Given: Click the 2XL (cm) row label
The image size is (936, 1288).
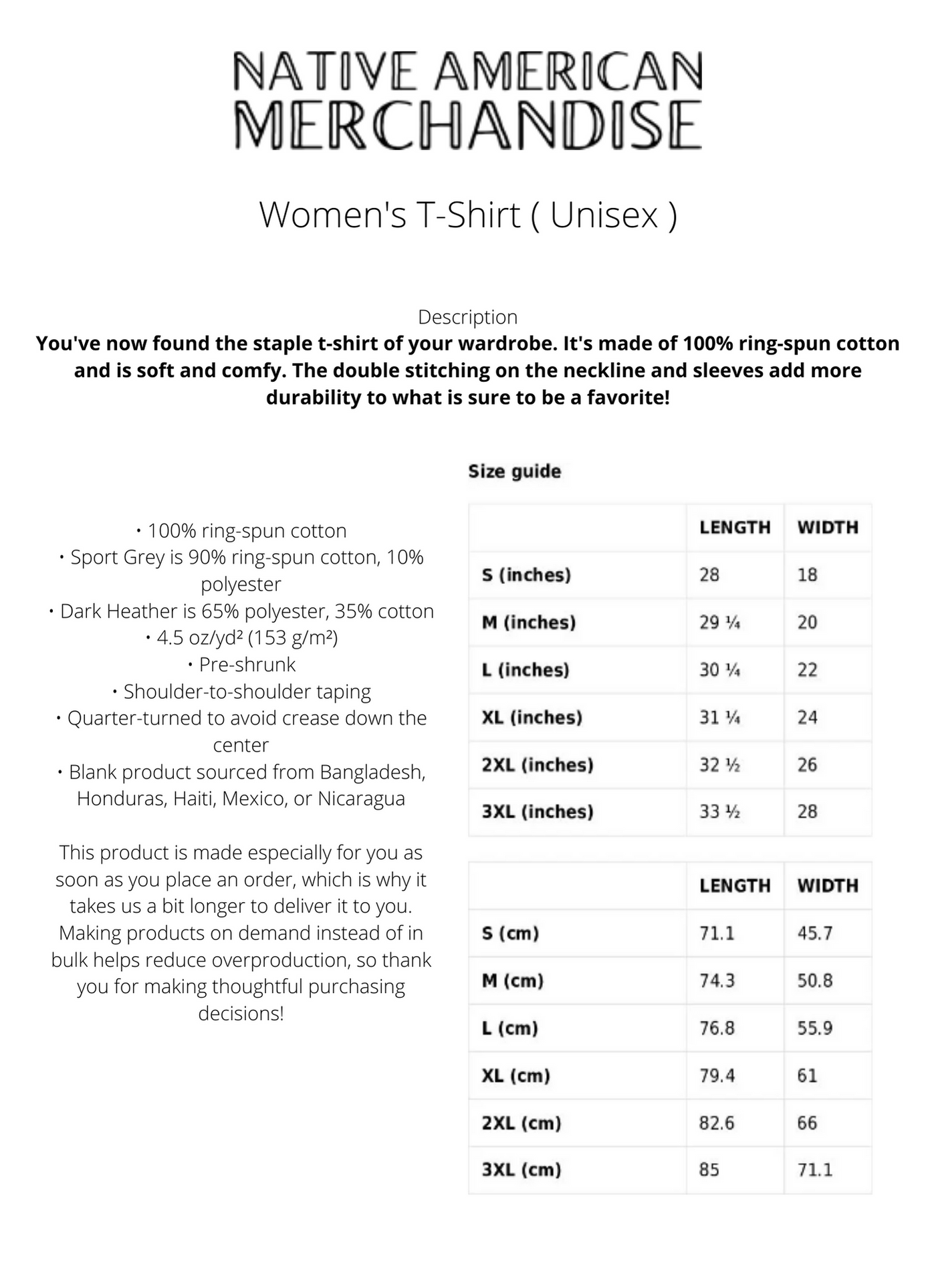Looking at the screenshot, I should [x=521, y=1123].
